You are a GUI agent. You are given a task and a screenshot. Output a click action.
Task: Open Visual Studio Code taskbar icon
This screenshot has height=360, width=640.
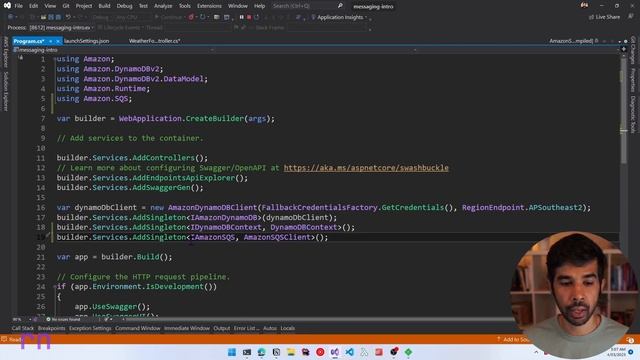pyautogui.click(x=349, y=352)
